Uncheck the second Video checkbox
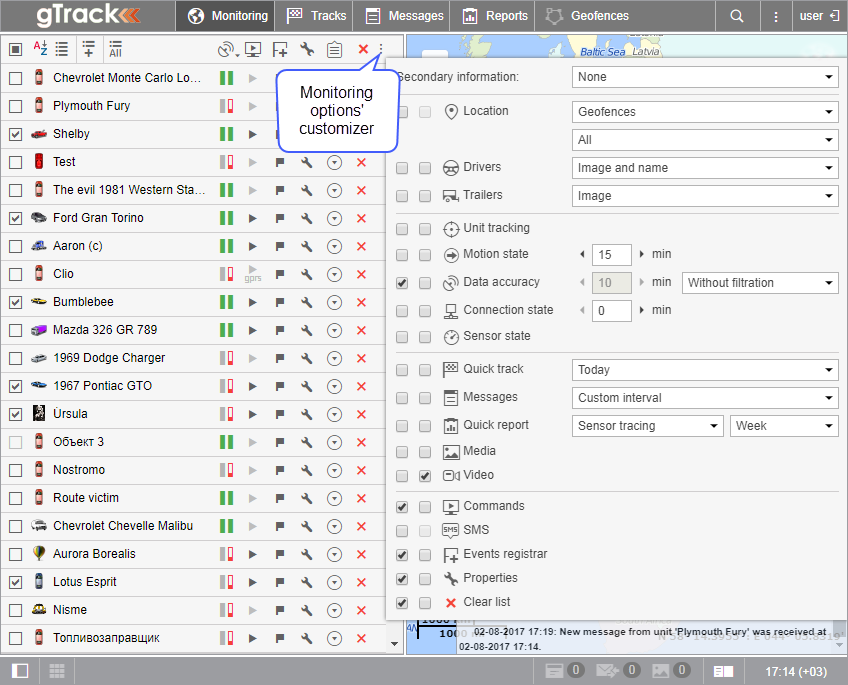848x685 pixels. tap(425, 476)
